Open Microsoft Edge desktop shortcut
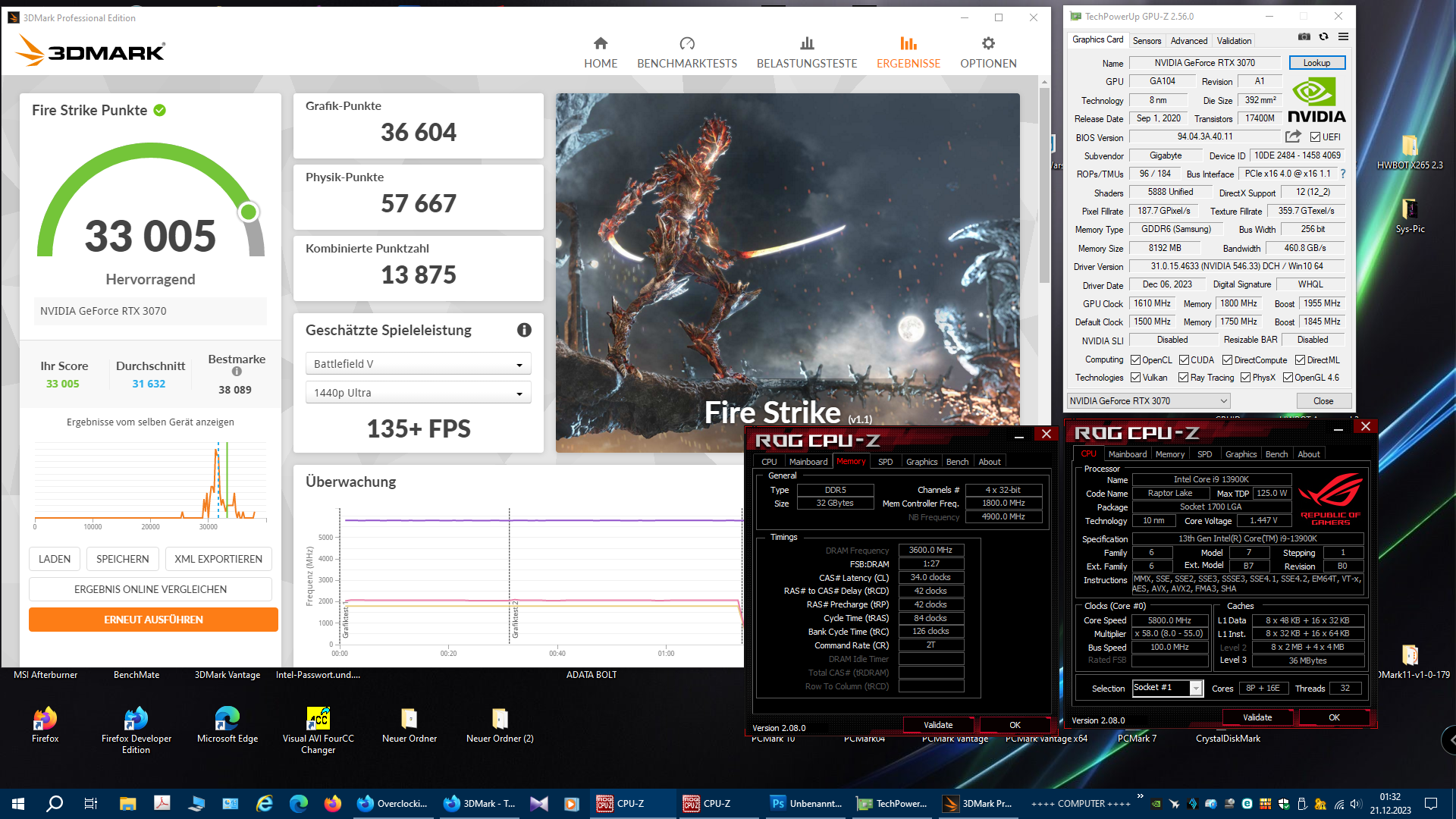Image resolution: width=1456 pixels, height=819 pixels. click(227, 724)
